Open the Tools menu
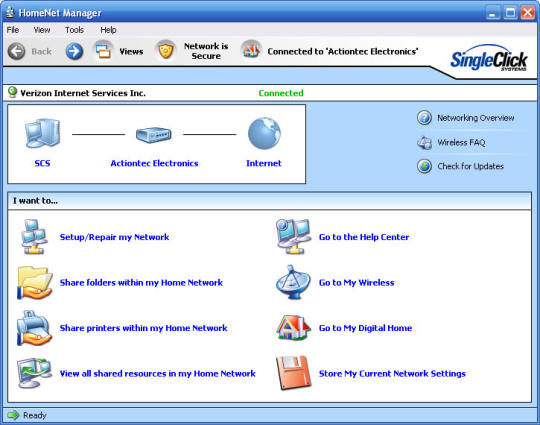The image size is (540, 425). 74,30
